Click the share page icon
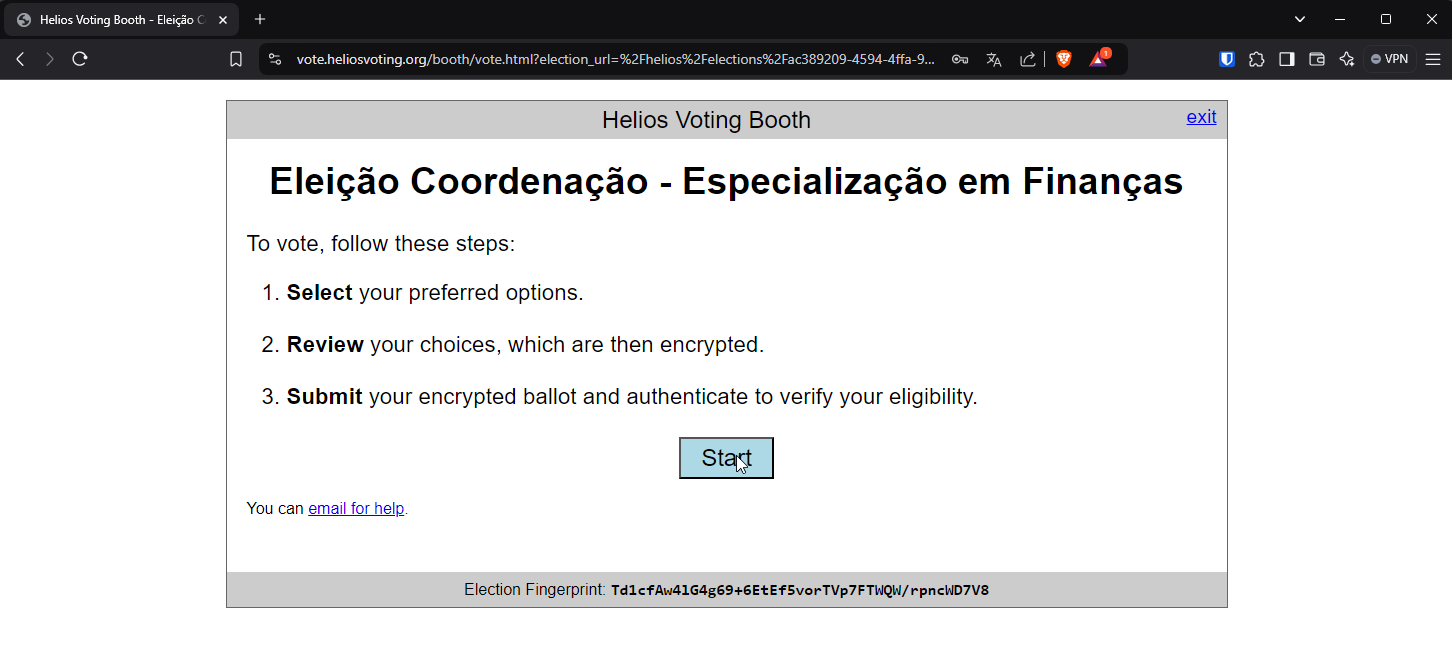 1027,59
